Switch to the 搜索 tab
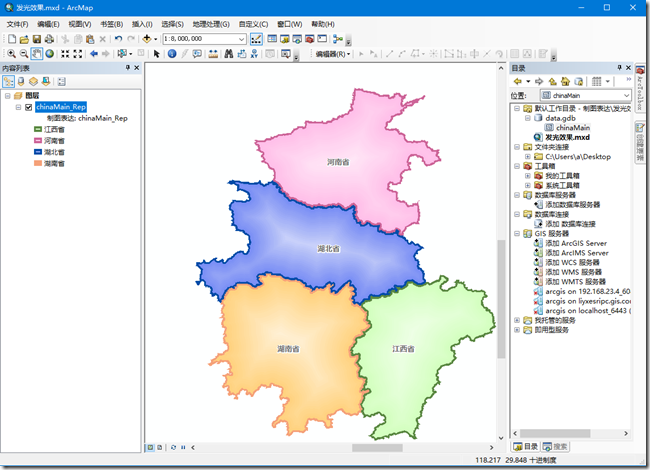The height and width of the screenshot is (470, 650). (556, 446)
